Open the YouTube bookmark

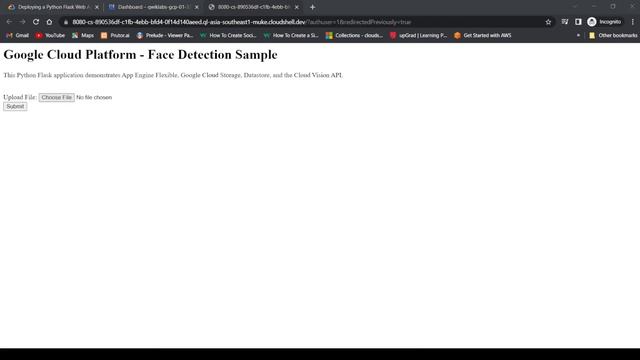[50, 36]
